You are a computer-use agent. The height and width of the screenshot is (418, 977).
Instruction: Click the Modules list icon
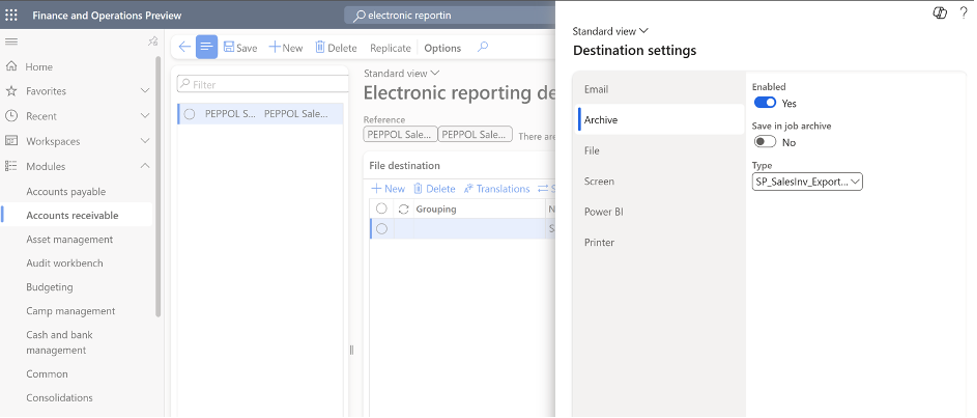(x=11, y=166)
